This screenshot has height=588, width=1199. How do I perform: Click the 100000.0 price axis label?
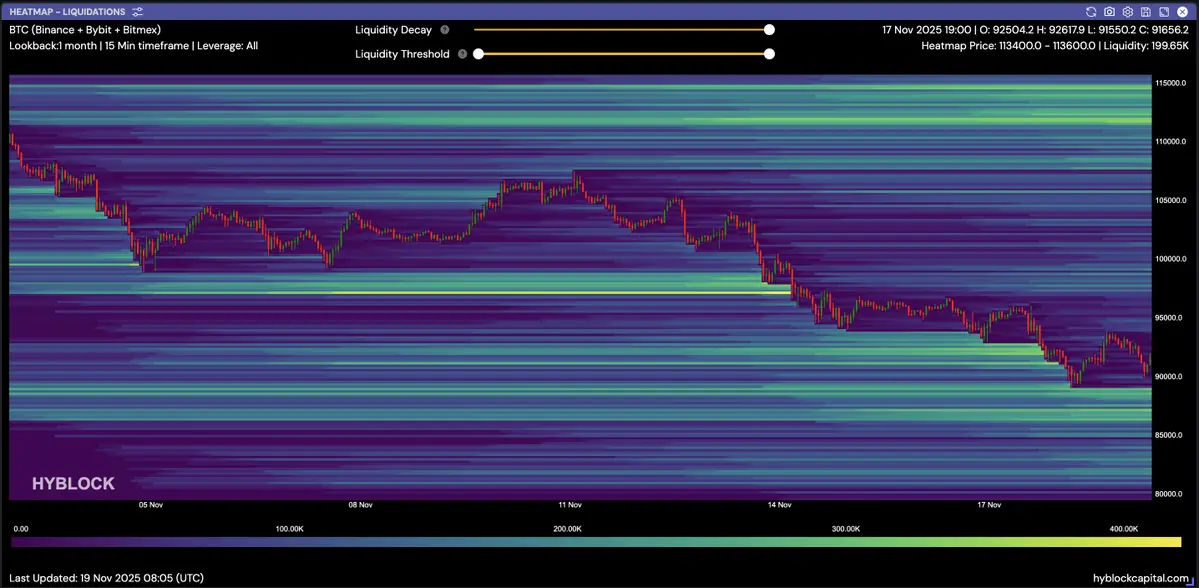point(1170,259)
